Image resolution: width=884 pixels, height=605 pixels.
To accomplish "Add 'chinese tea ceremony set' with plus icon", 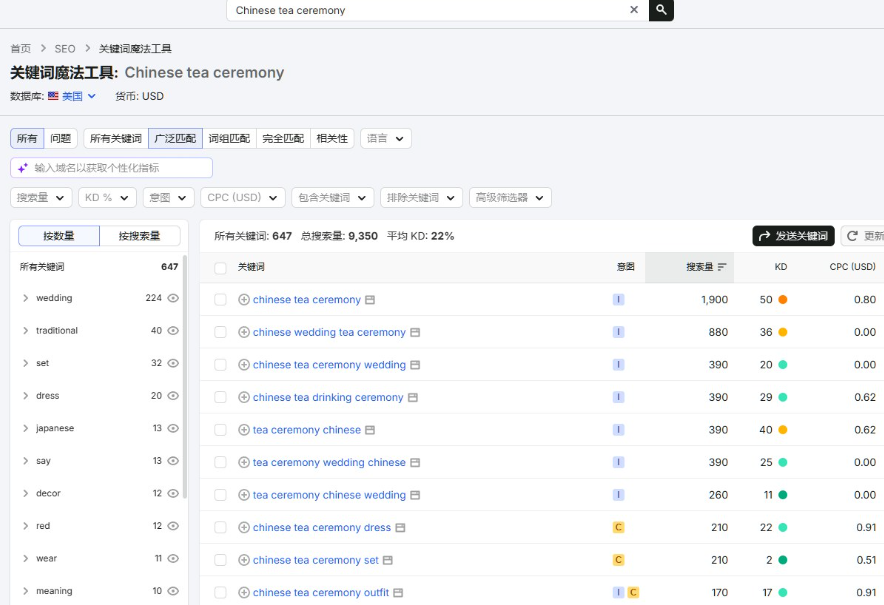I will tap(244, 560).
